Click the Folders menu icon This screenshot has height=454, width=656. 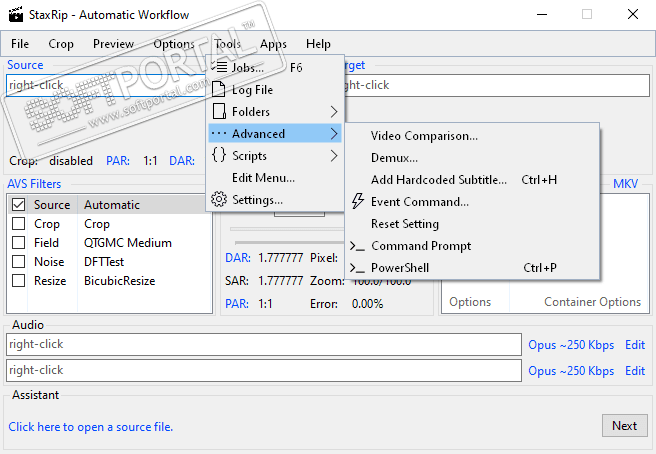point(219,112)
